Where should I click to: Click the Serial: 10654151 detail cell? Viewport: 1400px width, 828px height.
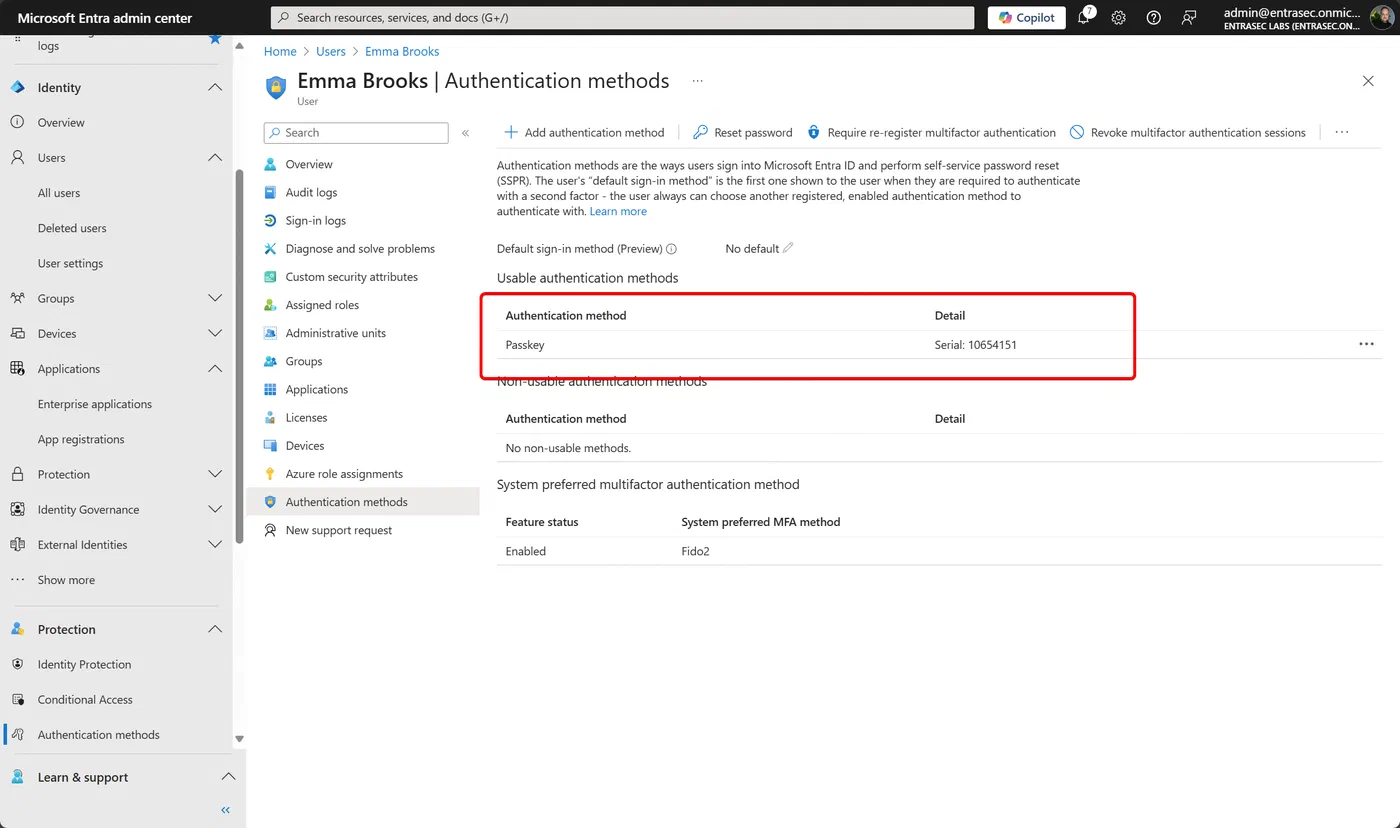976,344
